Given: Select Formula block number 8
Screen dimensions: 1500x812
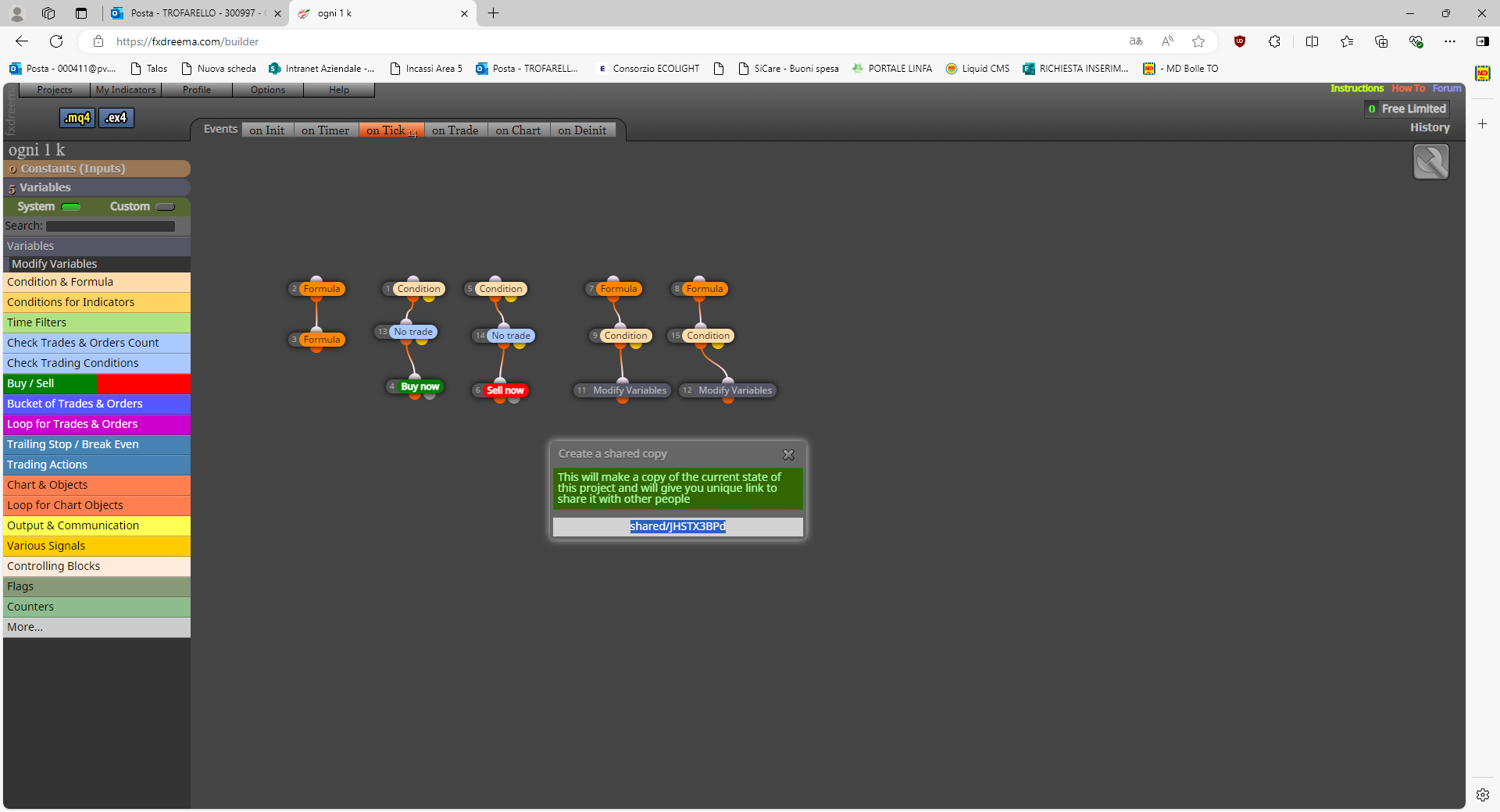Looking at the screenshot, I should coord(705,289).
